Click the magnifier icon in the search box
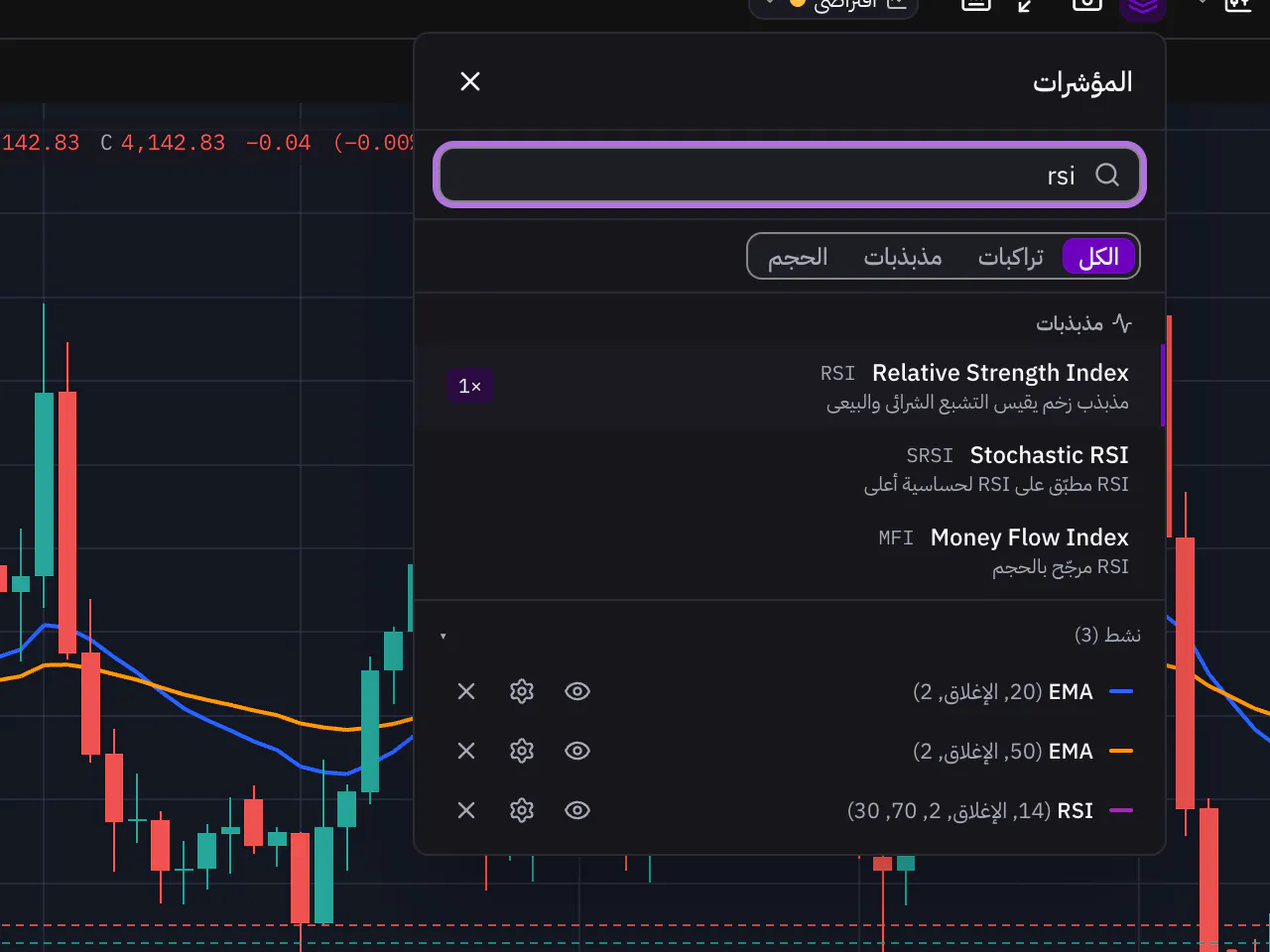The height and width of the screenshot is (952, 1270). pyautogui.click(x=1107, y=175)
